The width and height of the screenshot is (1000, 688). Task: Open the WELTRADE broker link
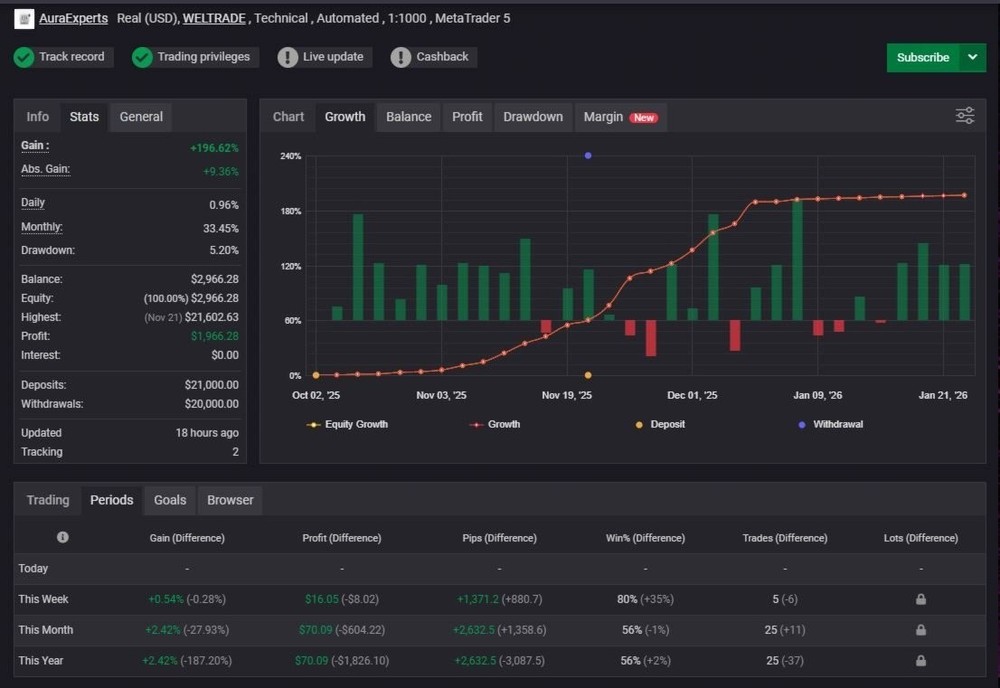(213, 18)
